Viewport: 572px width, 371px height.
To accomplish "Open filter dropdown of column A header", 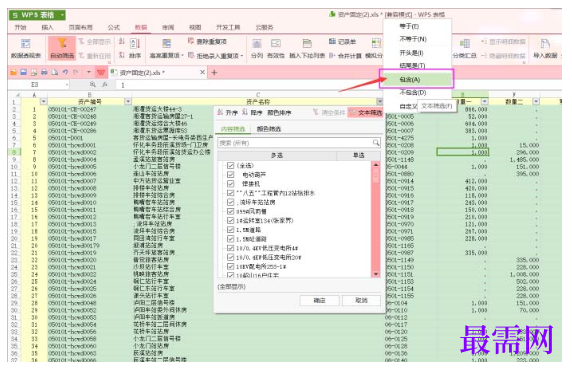I will (44, 101).
